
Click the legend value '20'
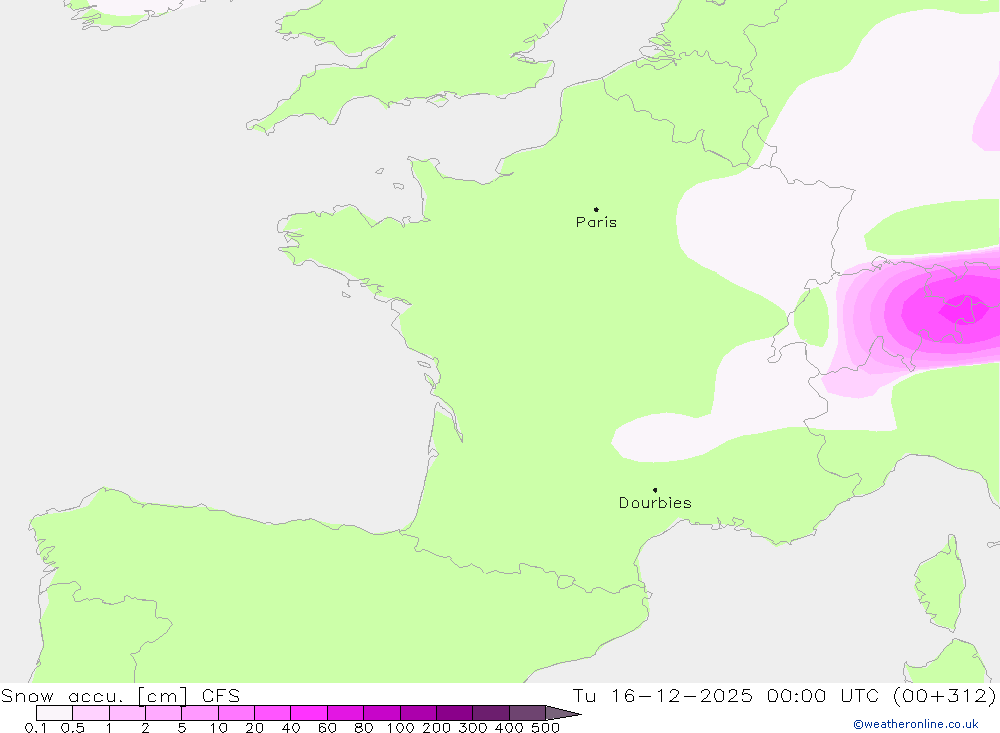coord(254,728)
